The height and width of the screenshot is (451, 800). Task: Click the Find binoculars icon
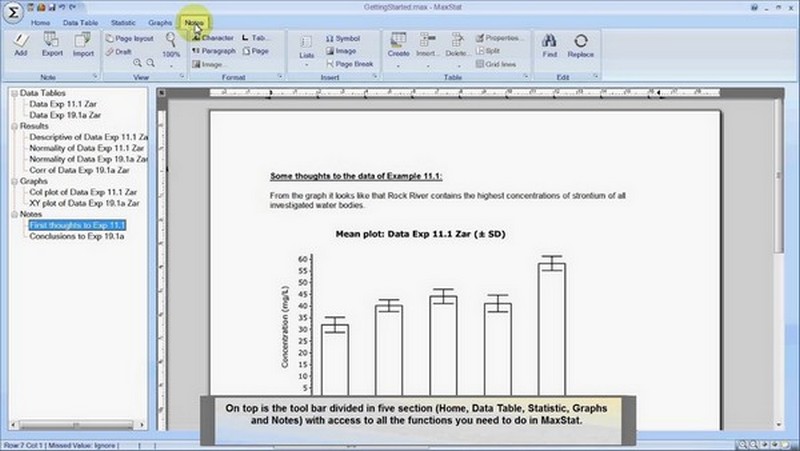tap(549, 40)
